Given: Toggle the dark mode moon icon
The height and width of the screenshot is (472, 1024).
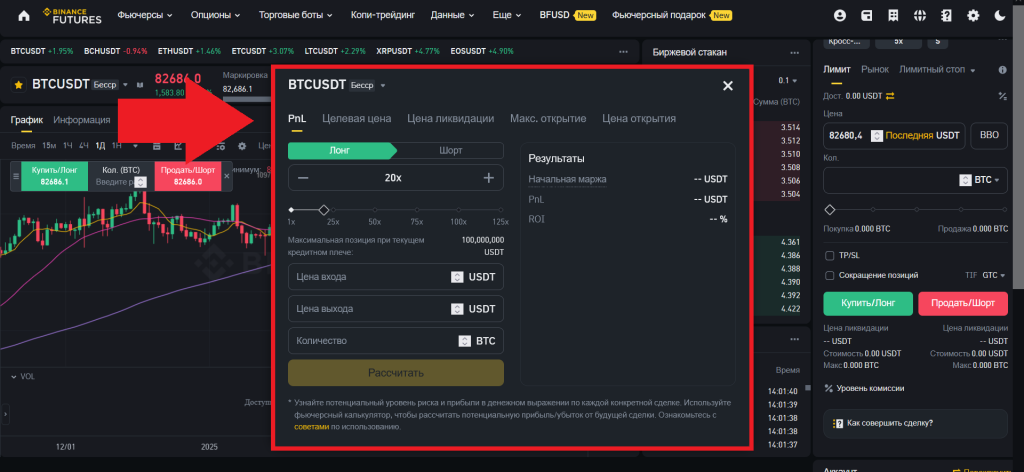Looking at the screenshot, I should coord(1000,16).
